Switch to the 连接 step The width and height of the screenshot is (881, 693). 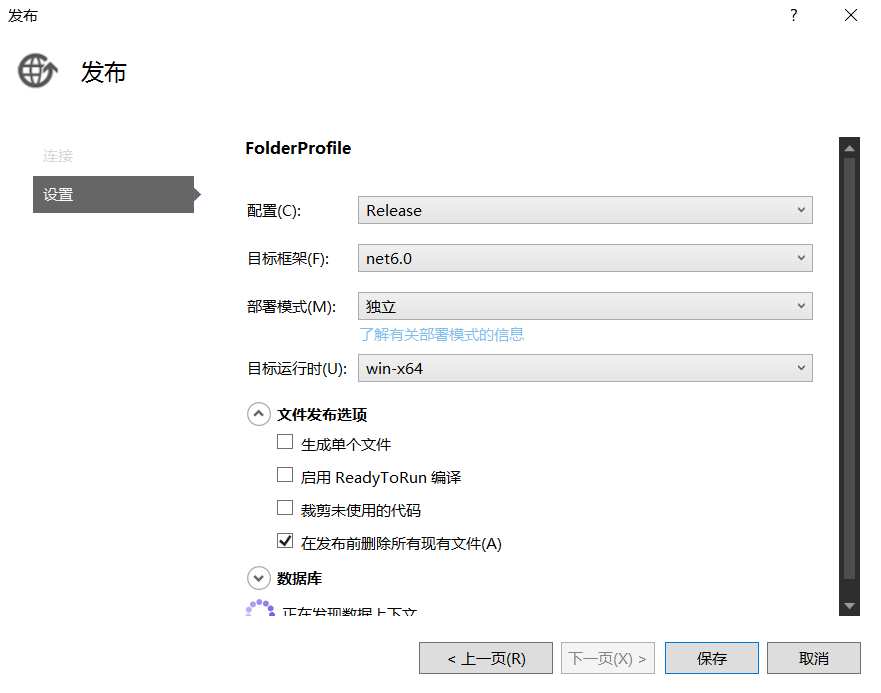58,156
